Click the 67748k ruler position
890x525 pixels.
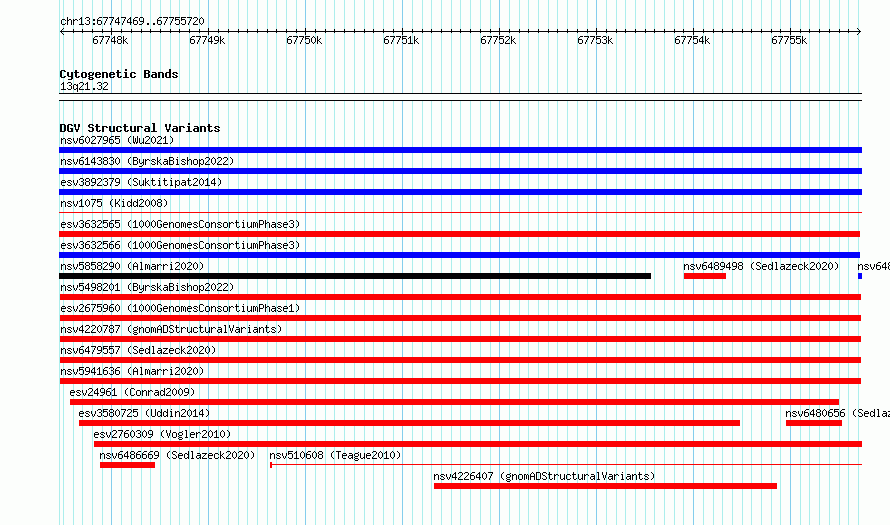(110, 40)
